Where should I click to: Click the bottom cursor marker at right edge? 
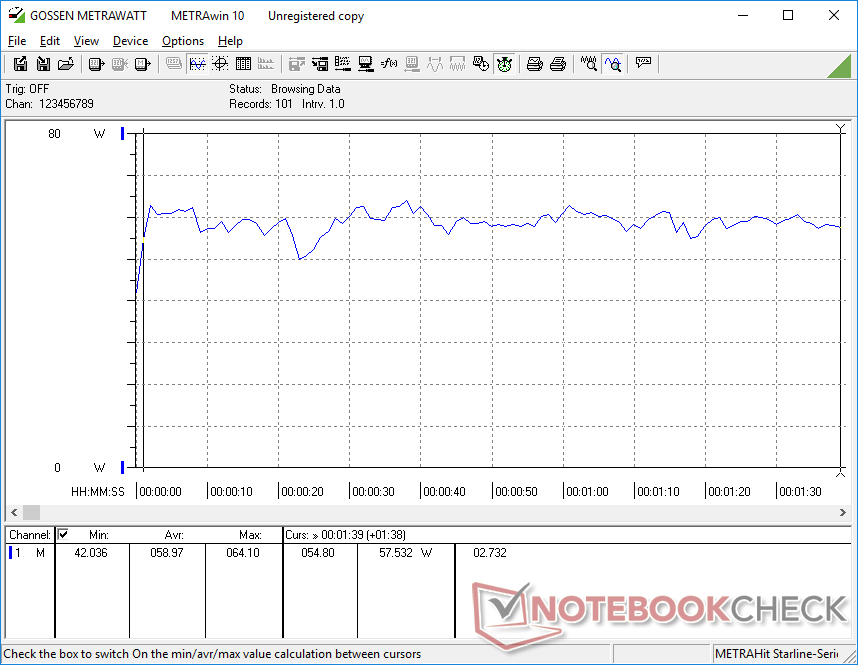[x=840, y=472]
